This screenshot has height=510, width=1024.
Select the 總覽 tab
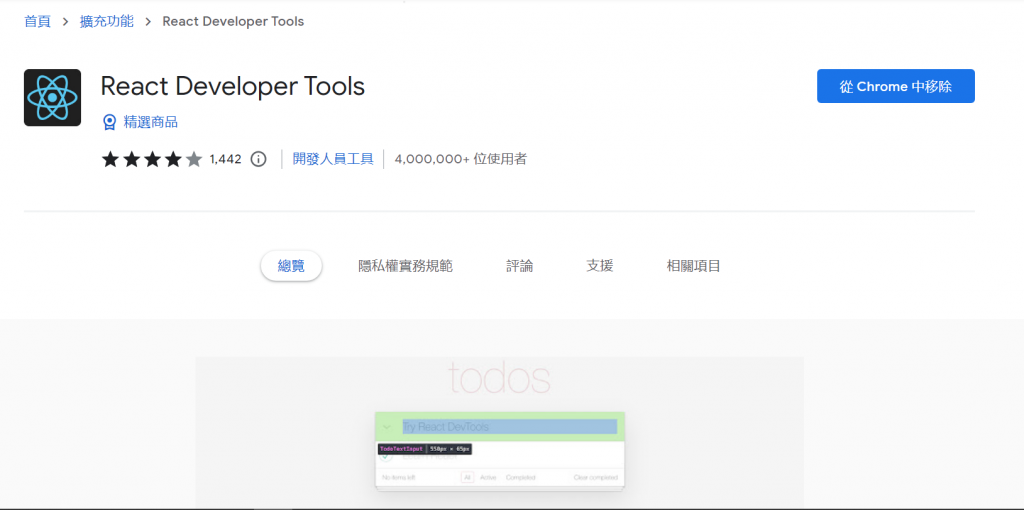(x=291, y=266)
